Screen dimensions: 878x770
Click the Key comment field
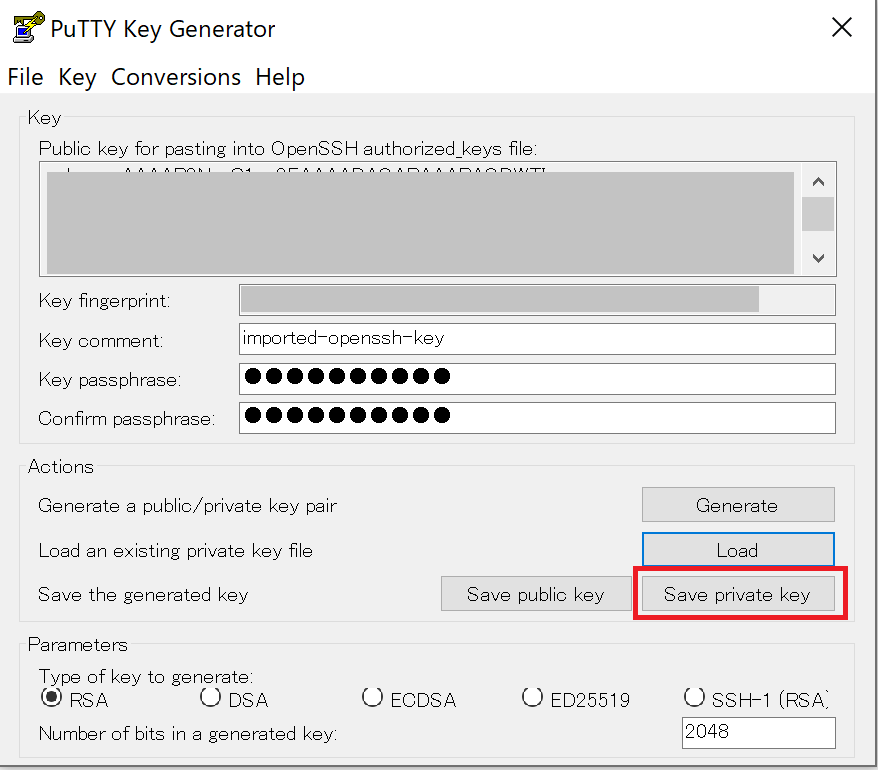coord(536,339)
